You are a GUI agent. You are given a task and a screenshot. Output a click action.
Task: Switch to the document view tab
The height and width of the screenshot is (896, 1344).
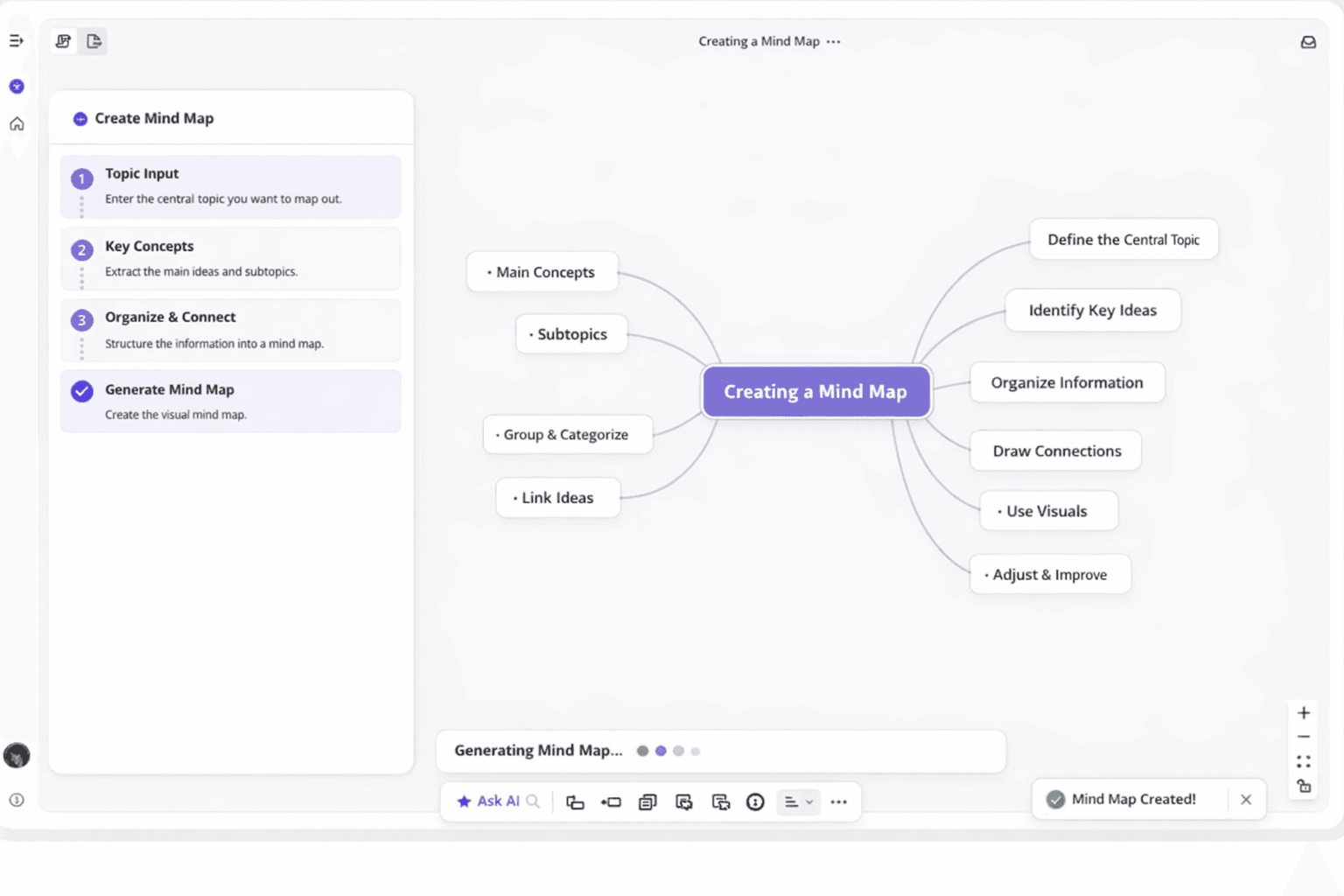(x=93, y=41)
